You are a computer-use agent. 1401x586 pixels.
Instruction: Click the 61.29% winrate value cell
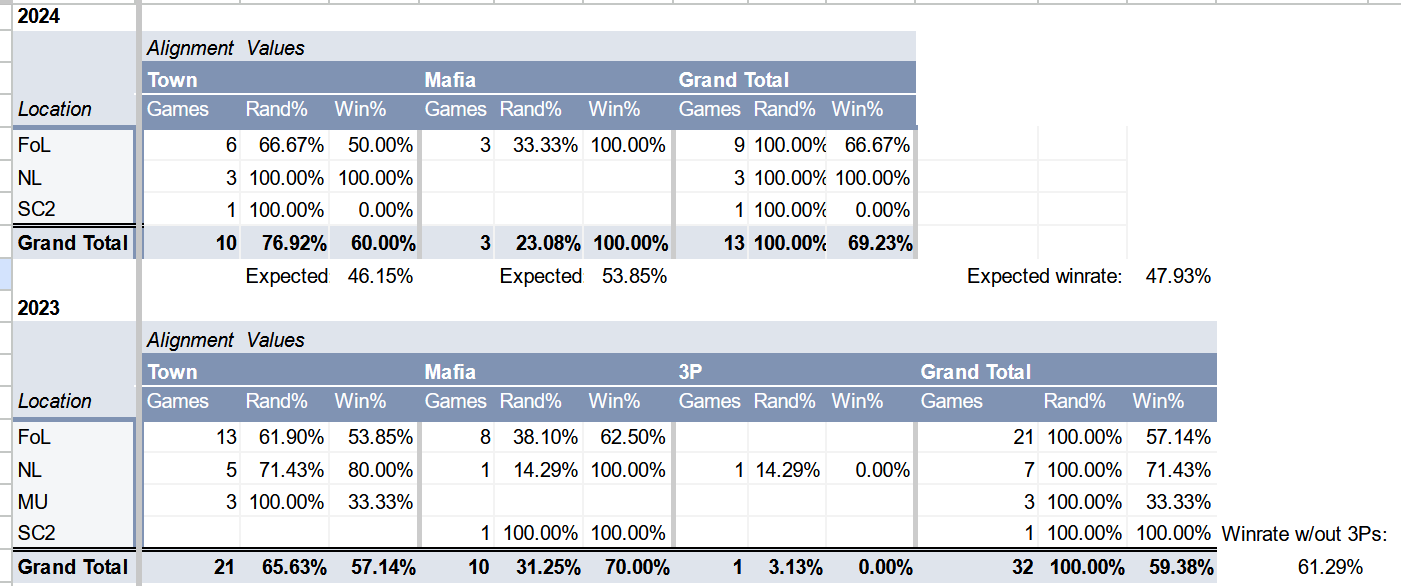click(1330, 567)
